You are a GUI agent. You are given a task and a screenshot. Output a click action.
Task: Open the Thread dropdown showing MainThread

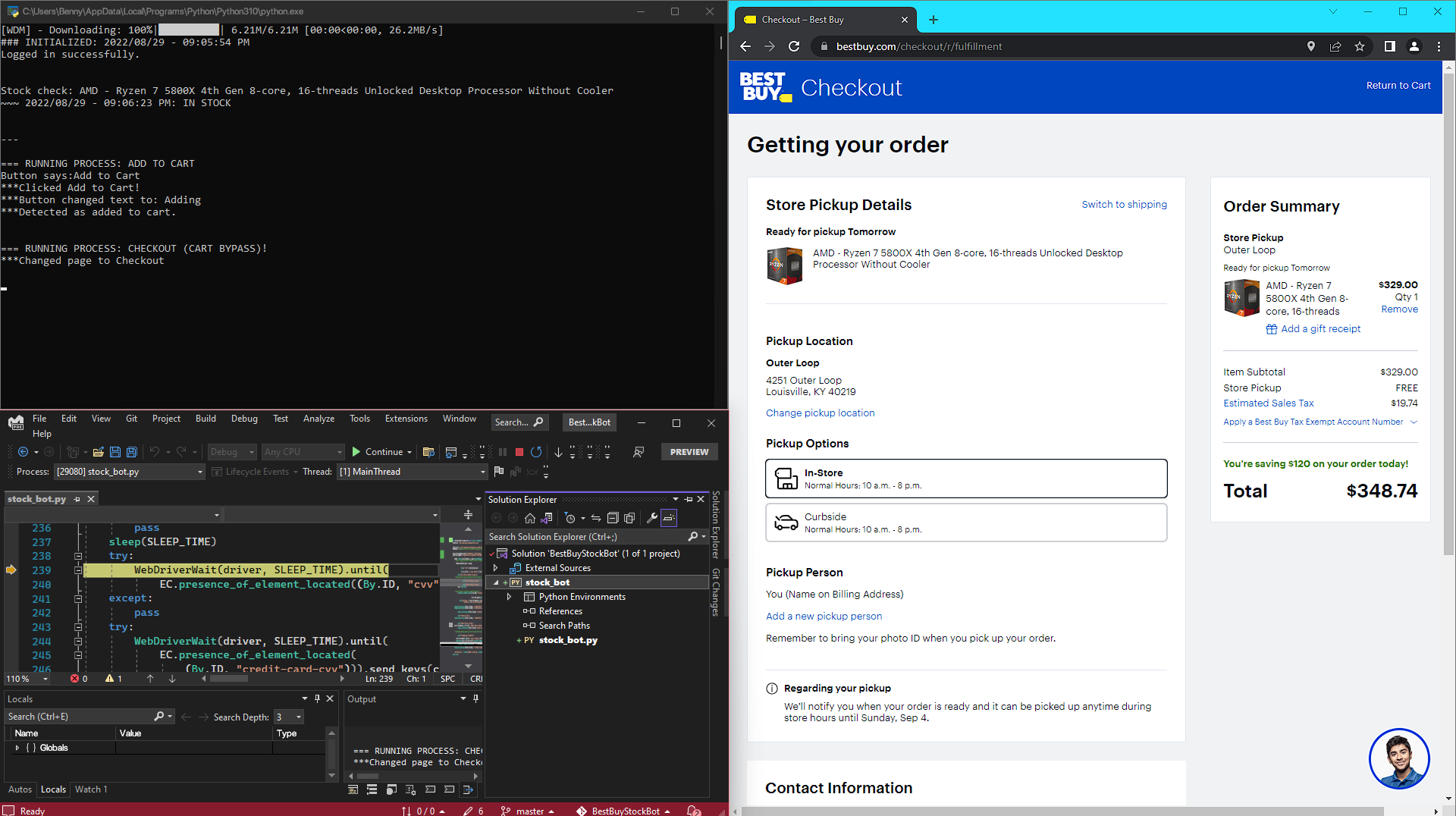tap(412, 472)
